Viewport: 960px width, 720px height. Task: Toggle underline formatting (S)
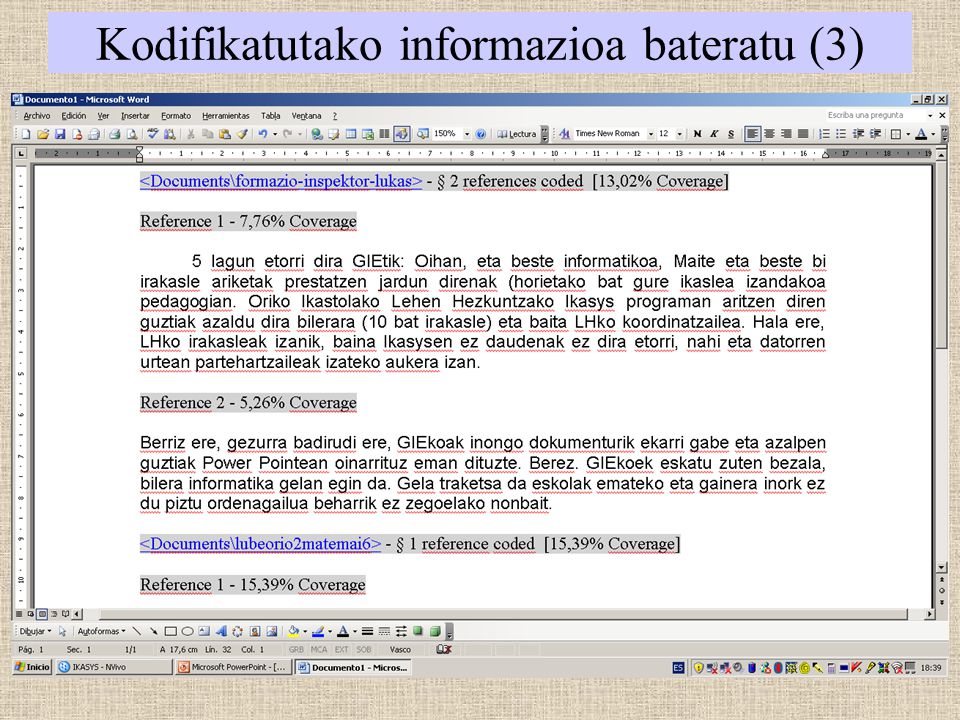point(731,134)
